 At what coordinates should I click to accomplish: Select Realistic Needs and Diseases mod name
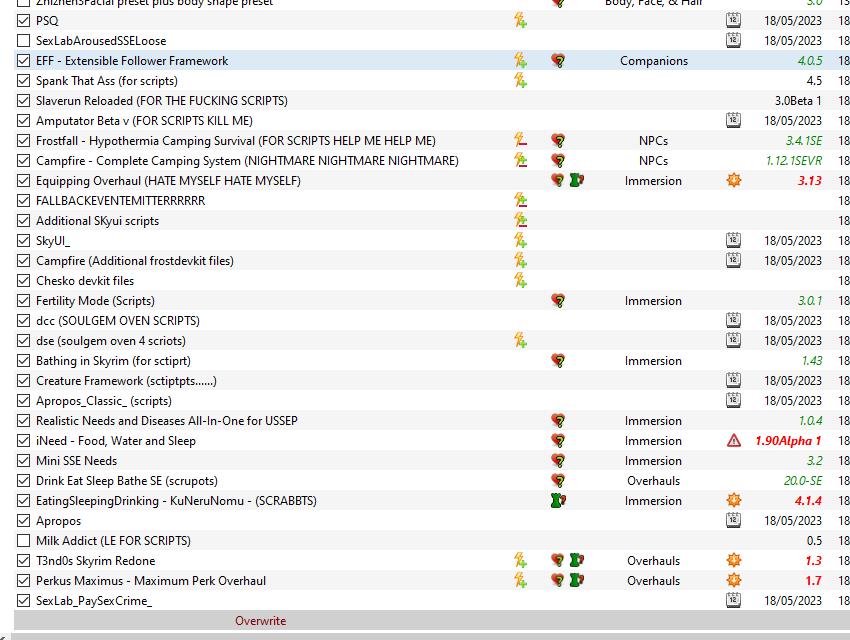167,421
